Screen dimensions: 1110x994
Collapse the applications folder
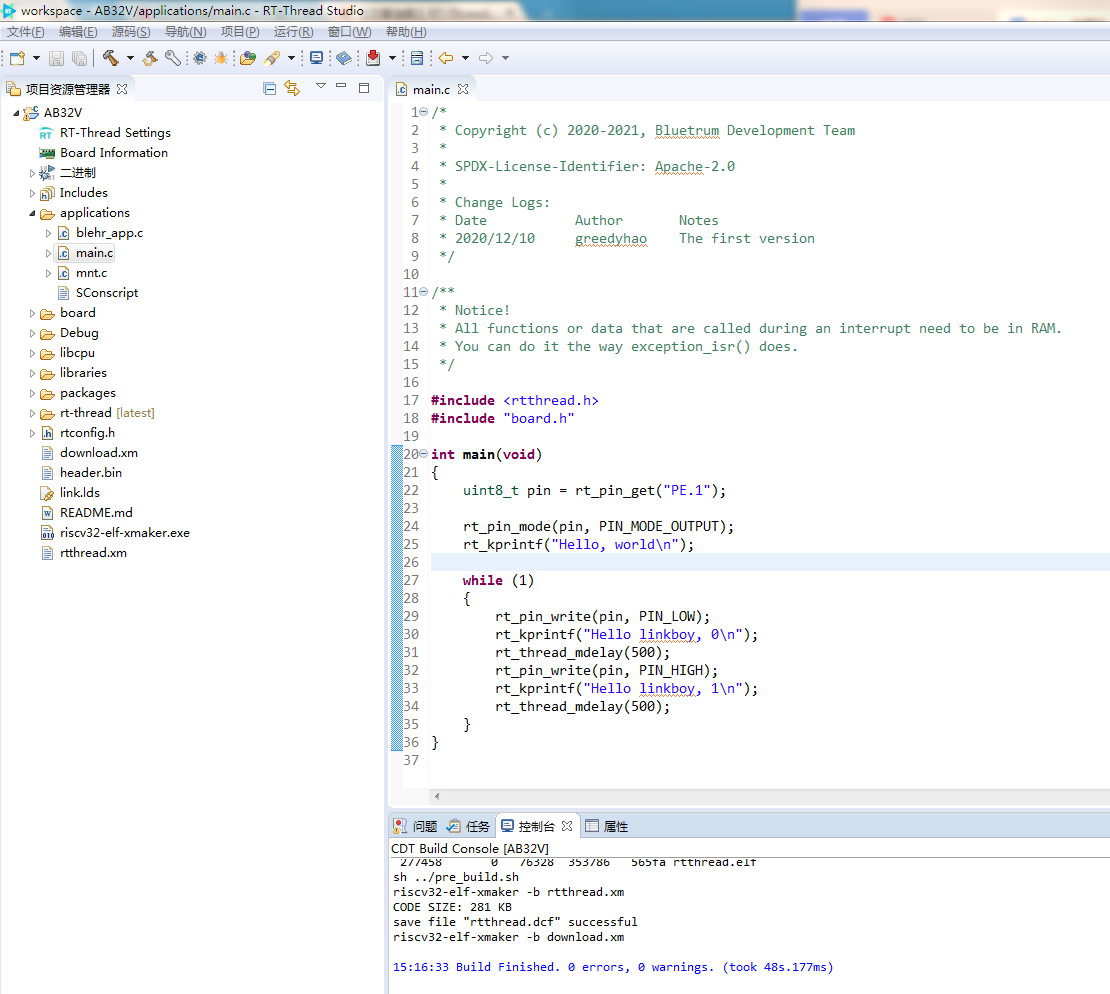32,213
